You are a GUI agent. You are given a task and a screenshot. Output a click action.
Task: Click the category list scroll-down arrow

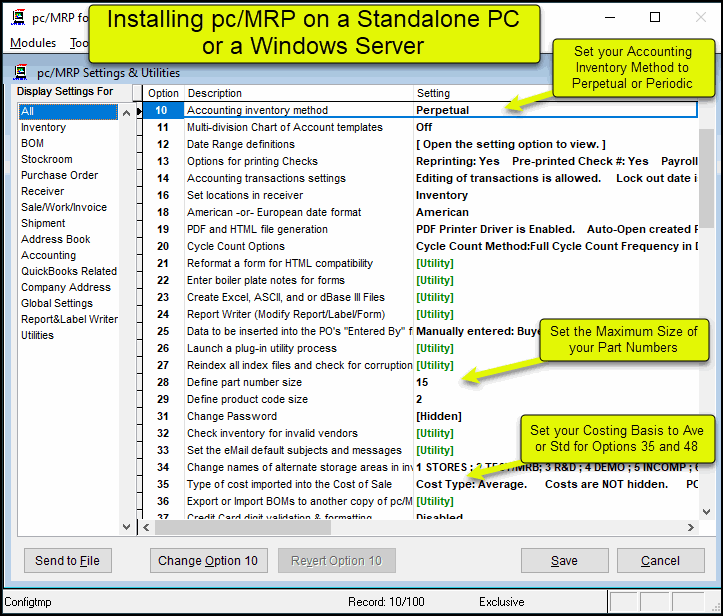[x=126, y=527]
